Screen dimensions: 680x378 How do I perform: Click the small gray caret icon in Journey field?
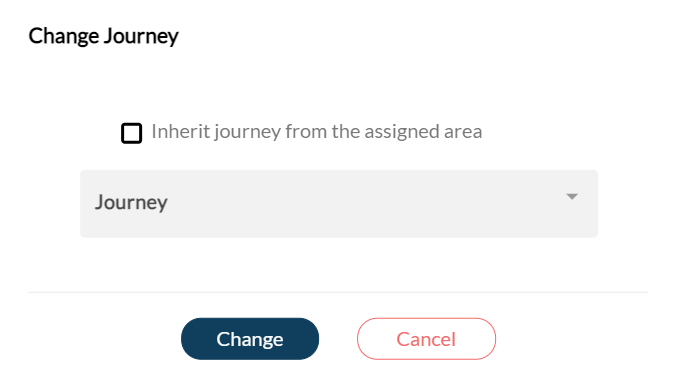[572, 197]
